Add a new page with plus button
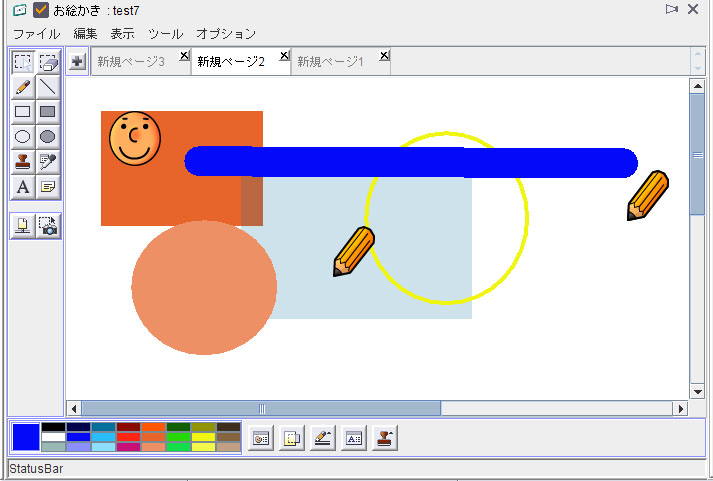This screenshot has width=713, height=481. 77,61
